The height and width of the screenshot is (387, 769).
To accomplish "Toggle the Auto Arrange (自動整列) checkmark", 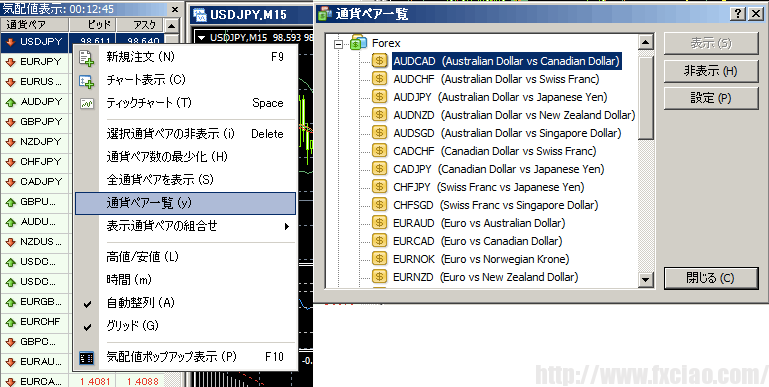I will 87,304.
